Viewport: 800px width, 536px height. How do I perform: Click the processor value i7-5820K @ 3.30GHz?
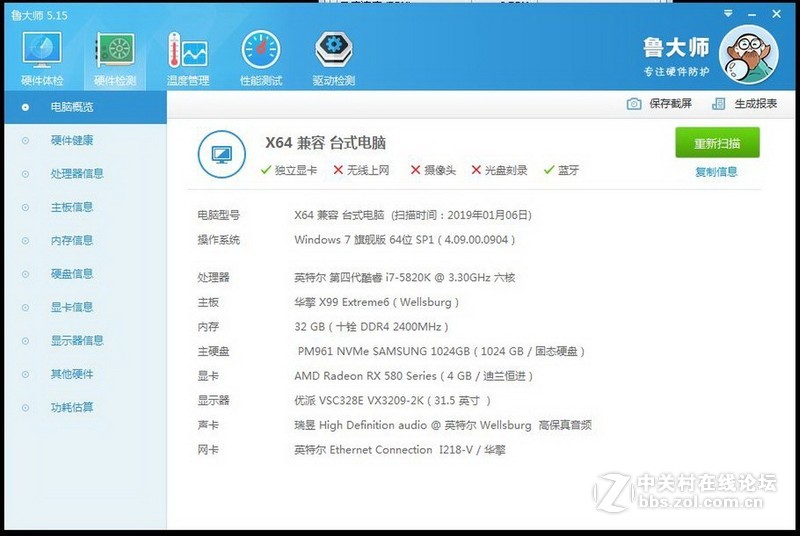405,278
